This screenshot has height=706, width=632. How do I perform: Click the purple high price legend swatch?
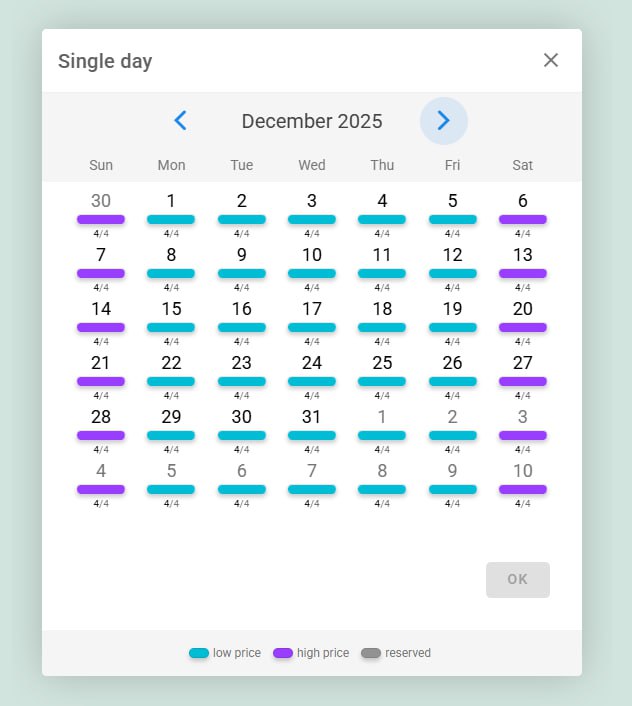point(283,653)
